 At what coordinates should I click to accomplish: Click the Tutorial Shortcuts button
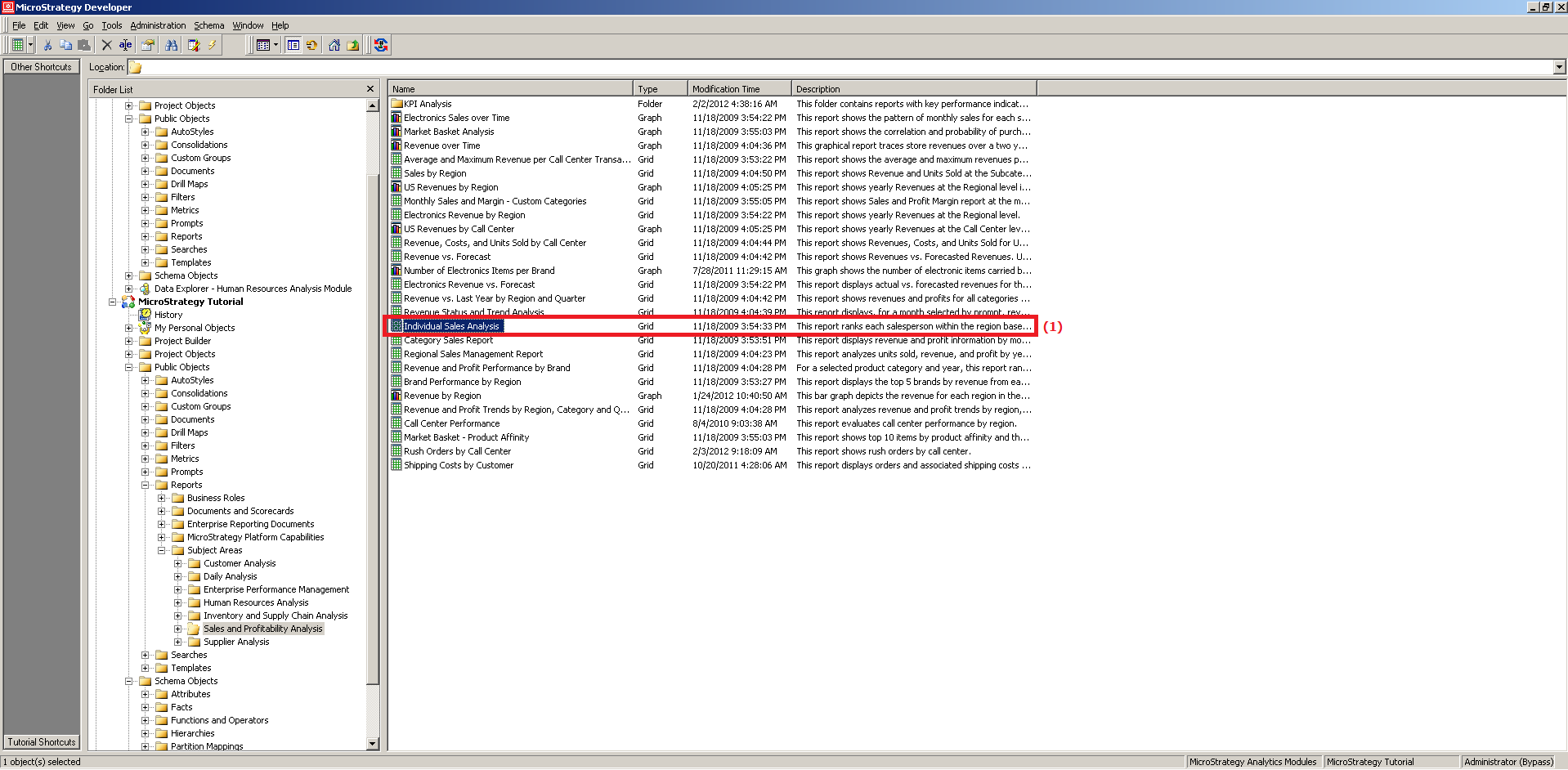[x=42, y=742]
